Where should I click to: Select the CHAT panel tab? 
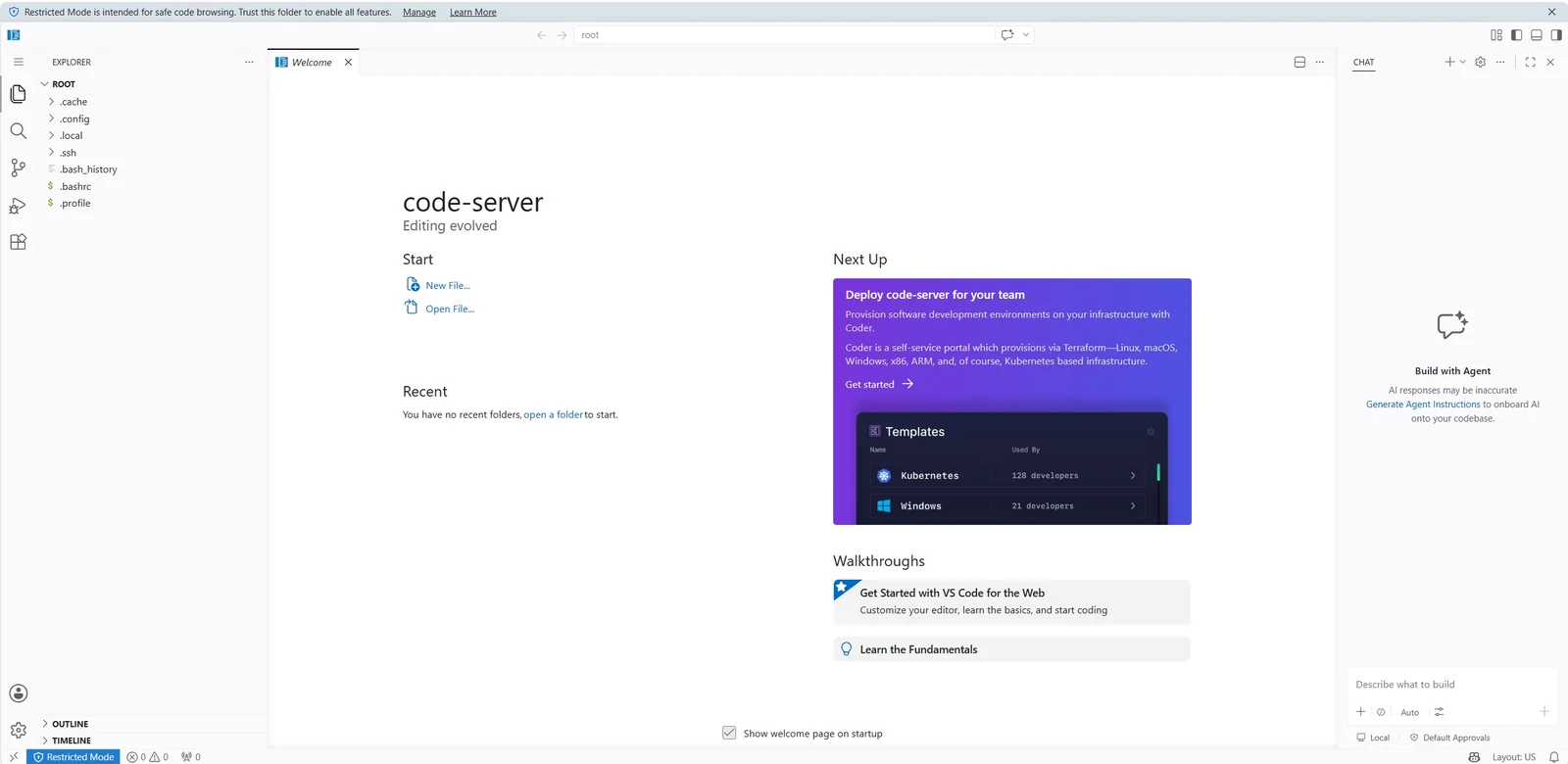pos(1363,62)
